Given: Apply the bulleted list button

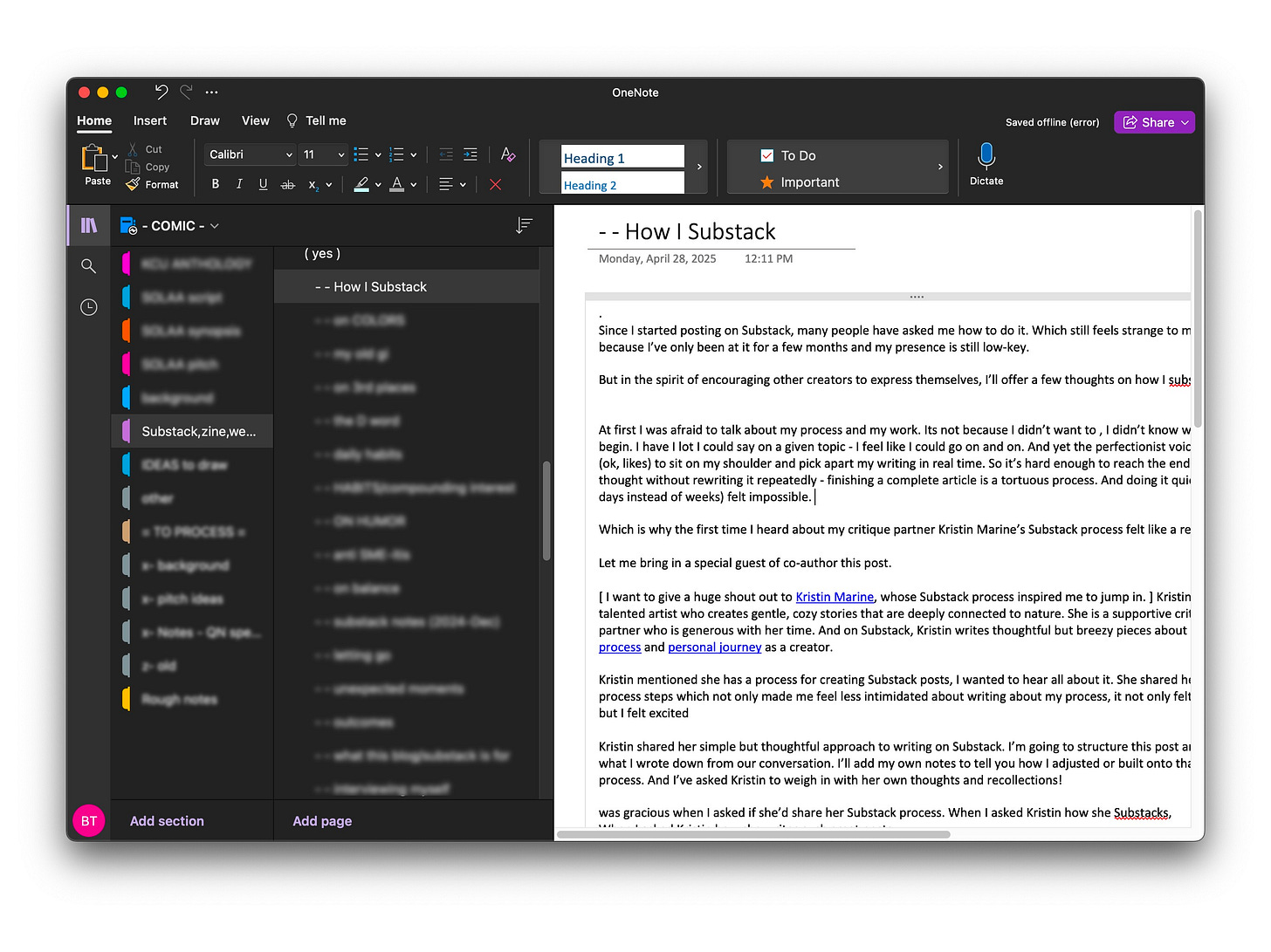Looking at the screenshot, I should [x=361, y=154].
